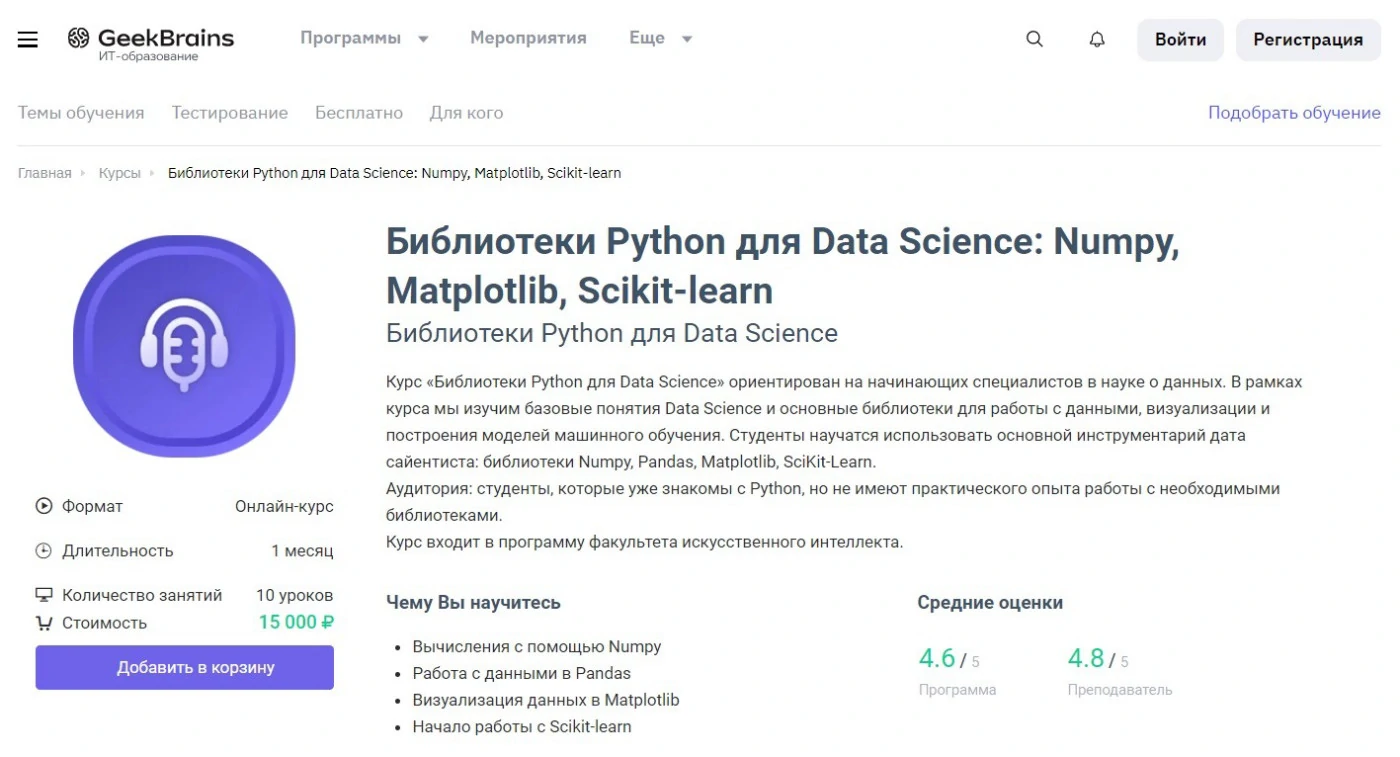Click Добавить в корзину button
Screen dimensions: 1400x757
tap(185, 667)
